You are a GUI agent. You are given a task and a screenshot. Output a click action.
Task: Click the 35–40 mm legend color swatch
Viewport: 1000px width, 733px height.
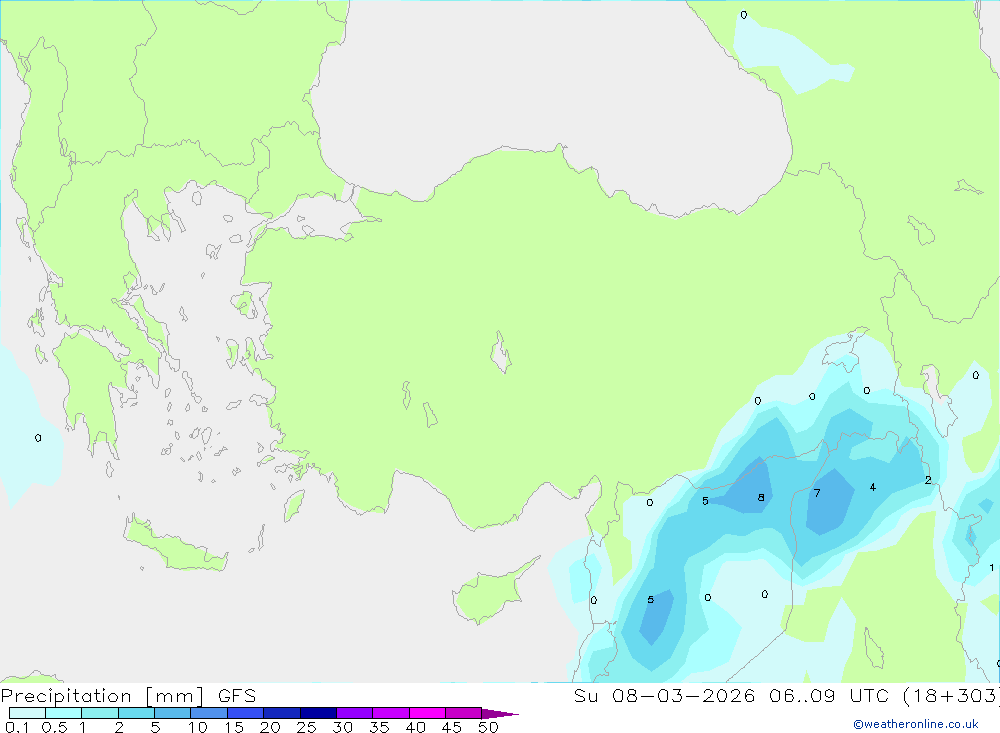pos(391,713)
